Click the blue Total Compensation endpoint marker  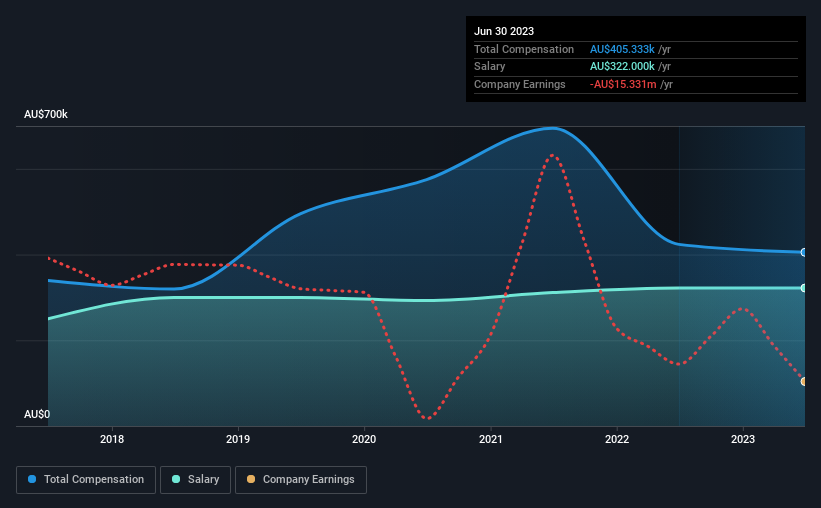point(804,252)
